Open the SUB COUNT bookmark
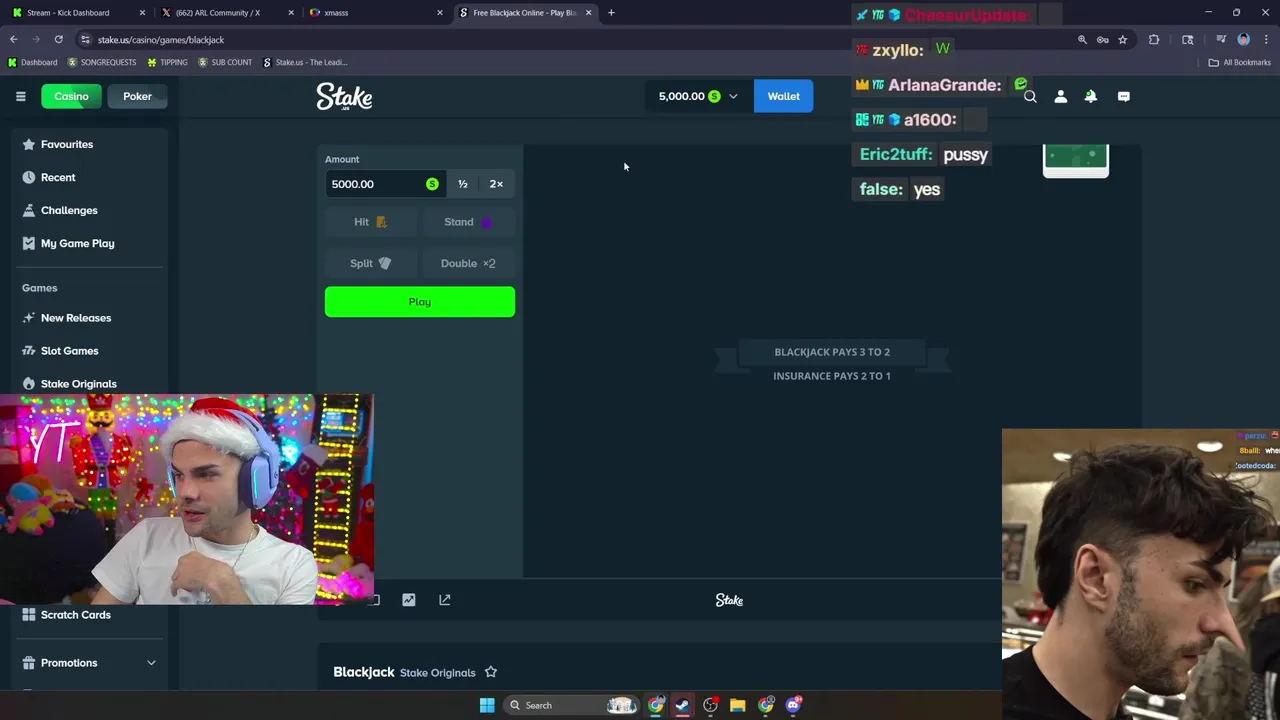The width and height of the screenshot is (1280, 720). pyautogui.click(x=225, y=62)
